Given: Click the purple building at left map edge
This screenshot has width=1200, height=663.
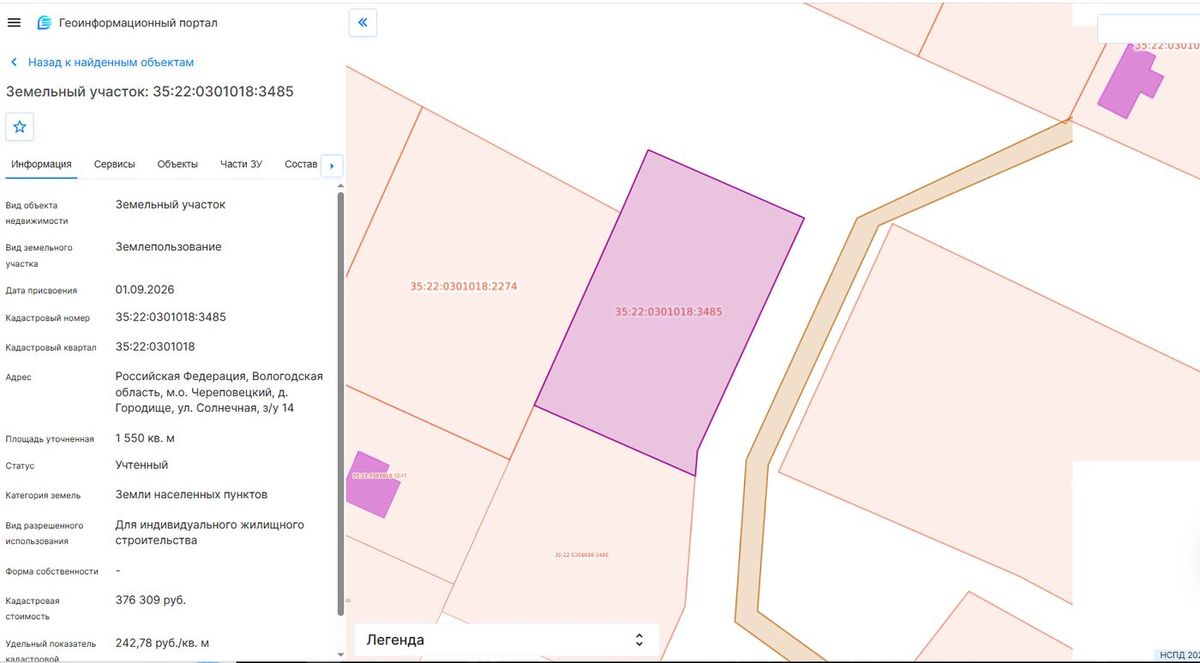Looking at the screenshot, I should tap(372, 483).
